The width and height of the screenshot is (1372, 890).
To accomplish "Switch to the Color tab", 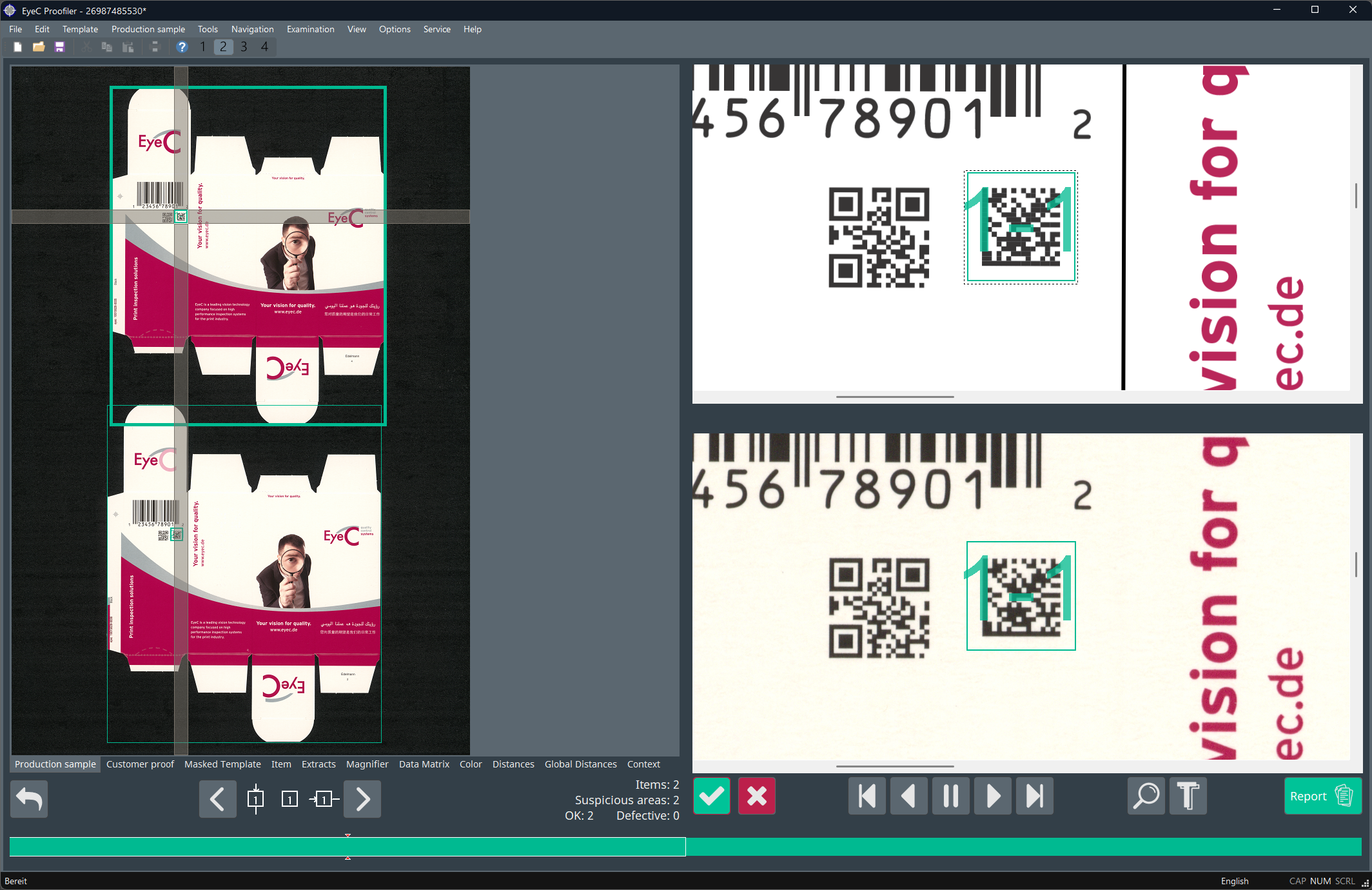I will (x=471, y=764).
